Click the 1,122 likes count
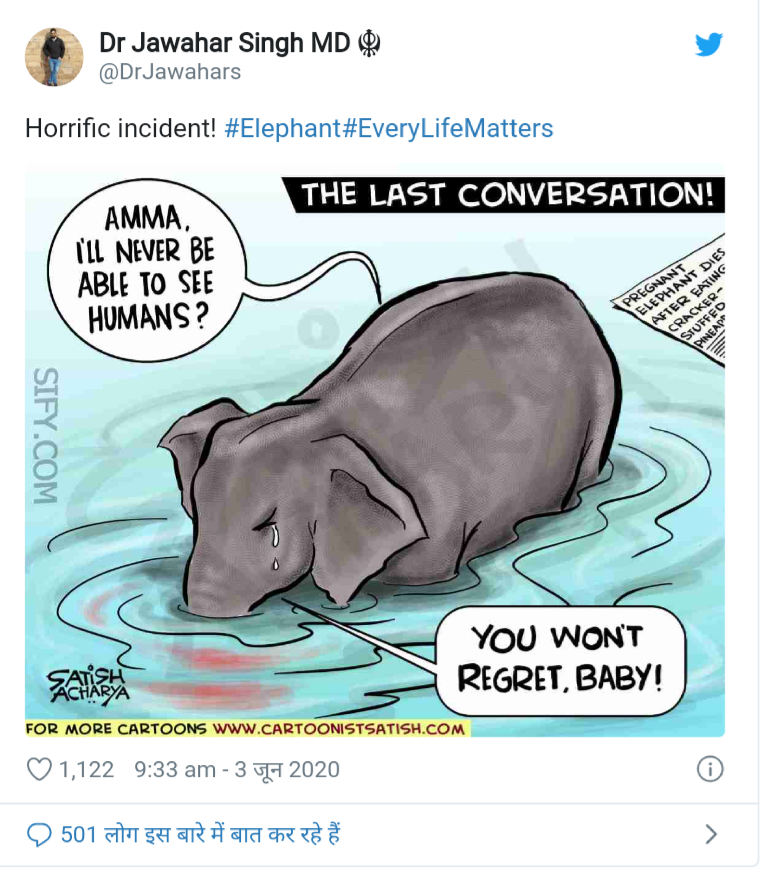The image size is (767, 875). [x=86, y=770]
